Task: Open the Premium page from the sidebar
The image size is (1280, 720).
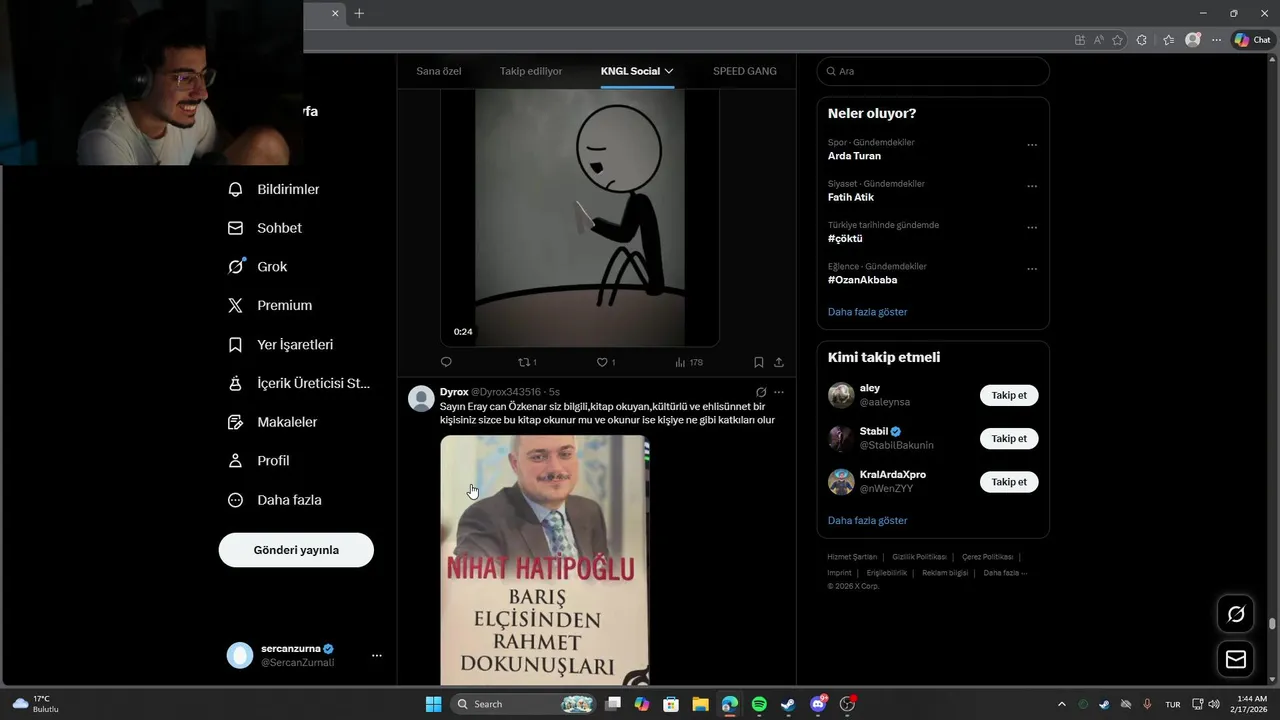Action: pos(270,306)
